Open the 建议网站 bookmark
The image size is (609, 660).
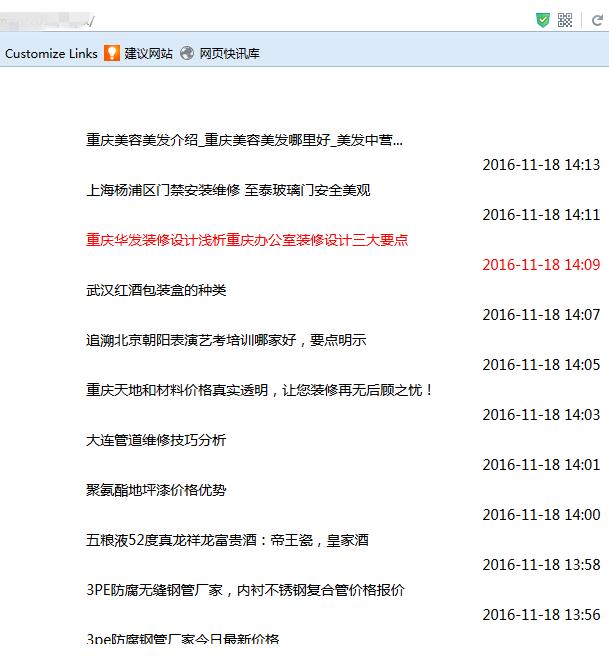[148, 53]
